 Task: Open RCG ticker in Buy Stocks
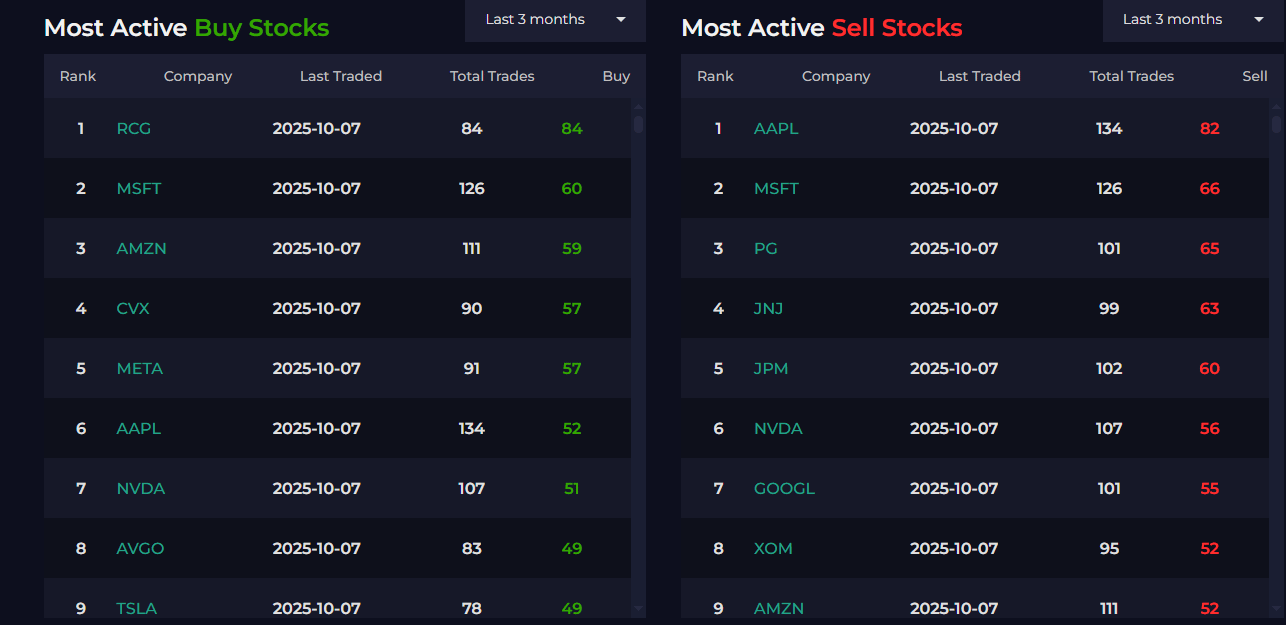click(134, 128)
